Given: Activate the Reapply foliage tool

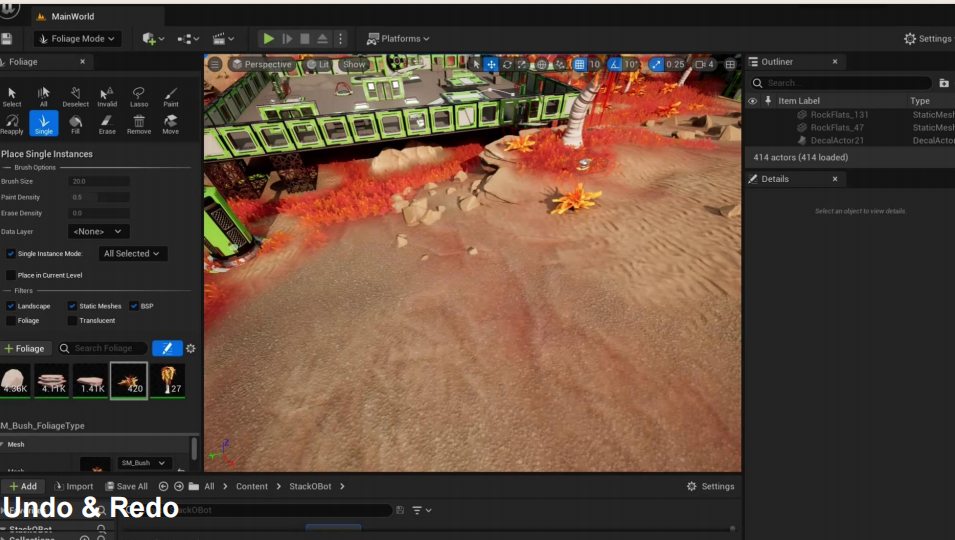Looking at the screenshot, I should click(x=12, y=123).
